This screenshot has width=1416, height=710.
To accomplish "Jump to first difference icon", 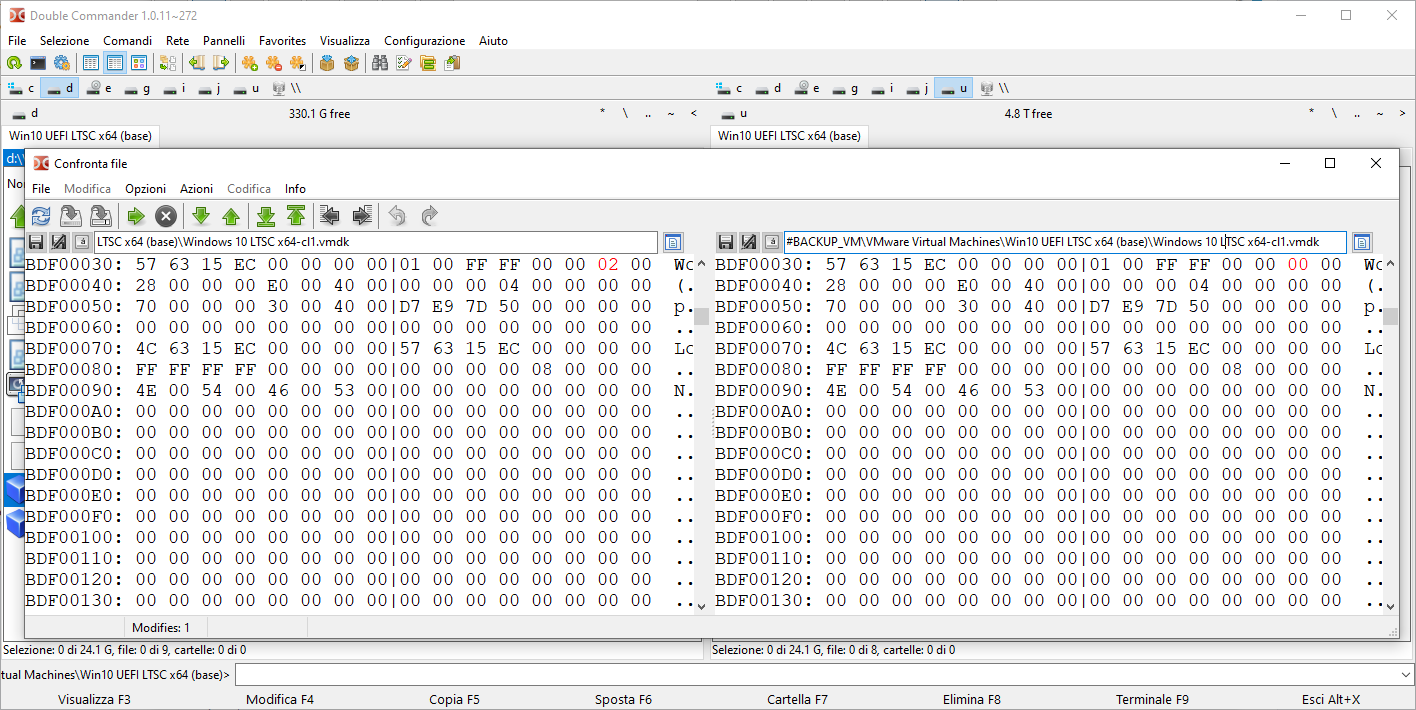I will click(x=296, y=215).
